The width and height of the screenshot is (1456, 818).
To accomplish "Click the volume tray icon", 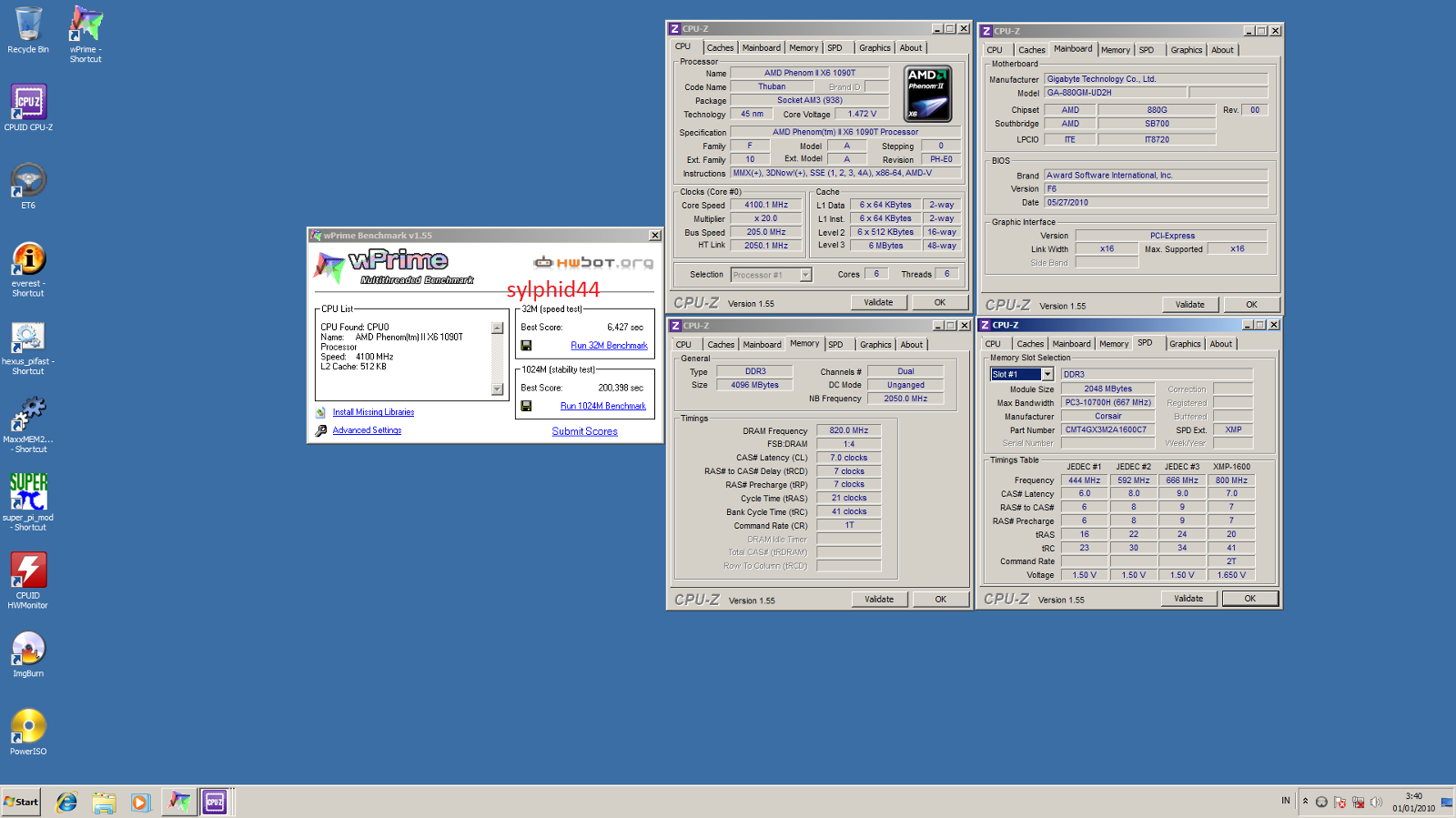I will [1376, 802].
